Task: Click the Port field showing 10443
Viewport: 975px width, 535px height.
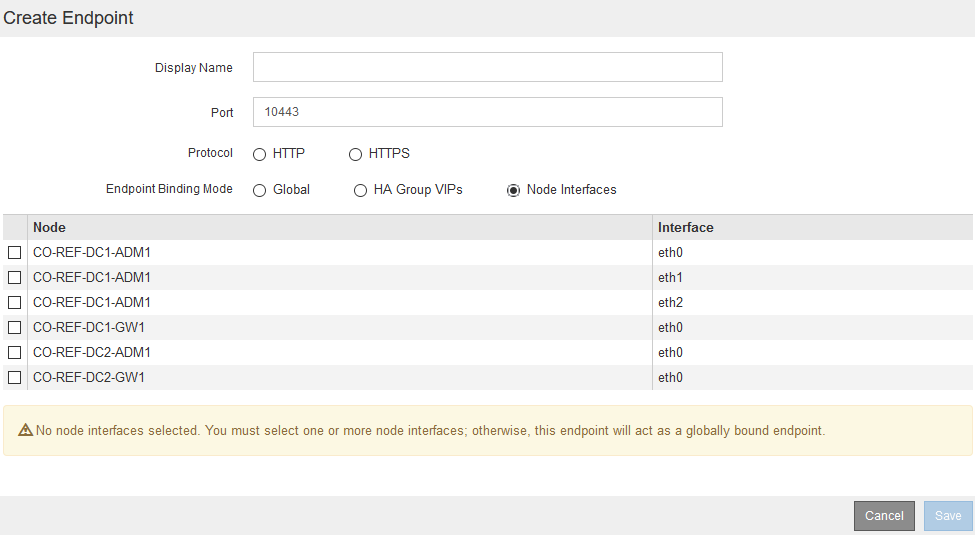Action: click(x=487, y=112)
